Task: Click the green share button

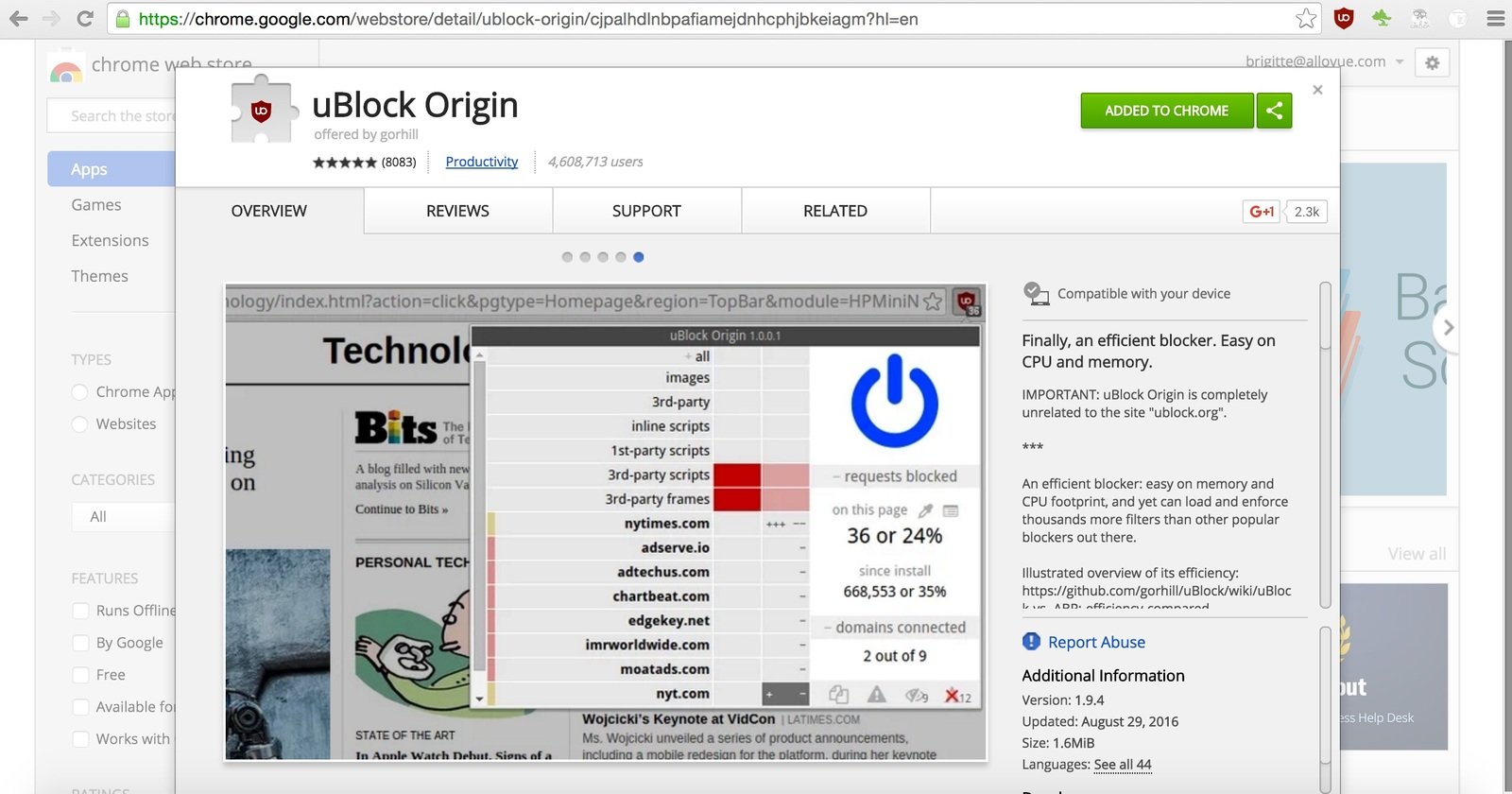Action: pos(1274,111)
